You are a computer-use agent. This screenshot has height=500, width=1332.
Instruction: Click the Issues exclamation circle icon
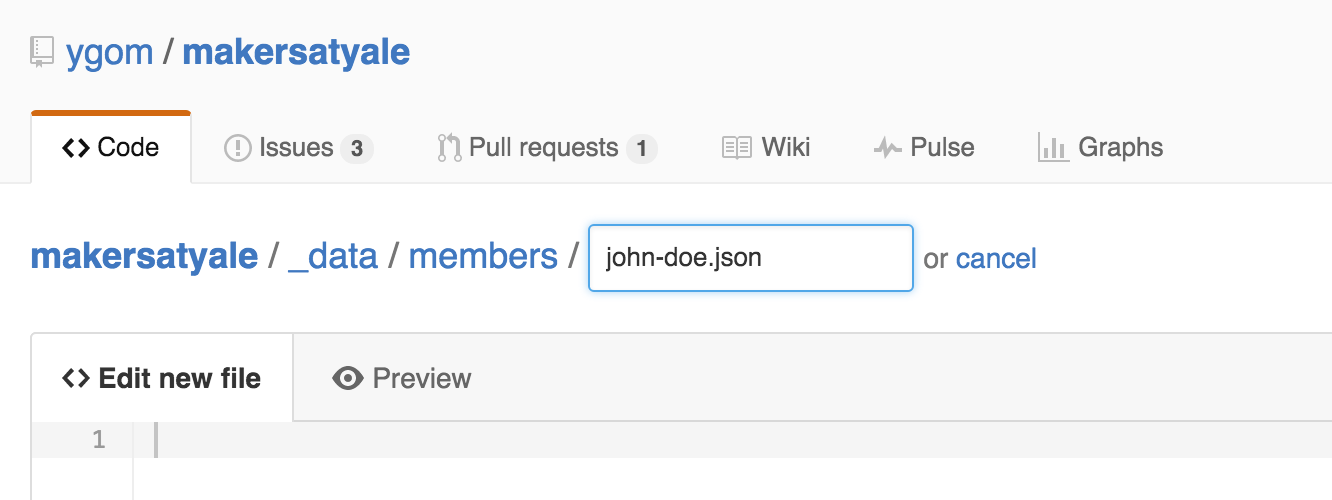click(238, 149)
